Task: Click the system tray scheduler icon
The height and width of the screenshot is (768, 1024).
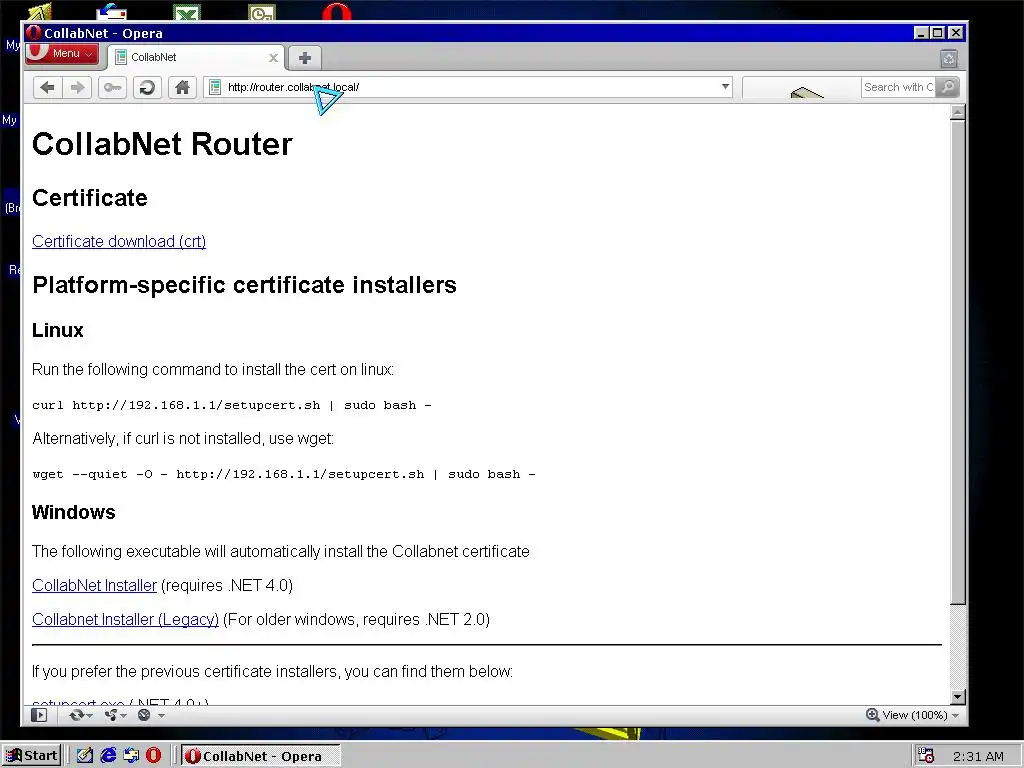Action: pyautogui.click(x=925, y=756)
